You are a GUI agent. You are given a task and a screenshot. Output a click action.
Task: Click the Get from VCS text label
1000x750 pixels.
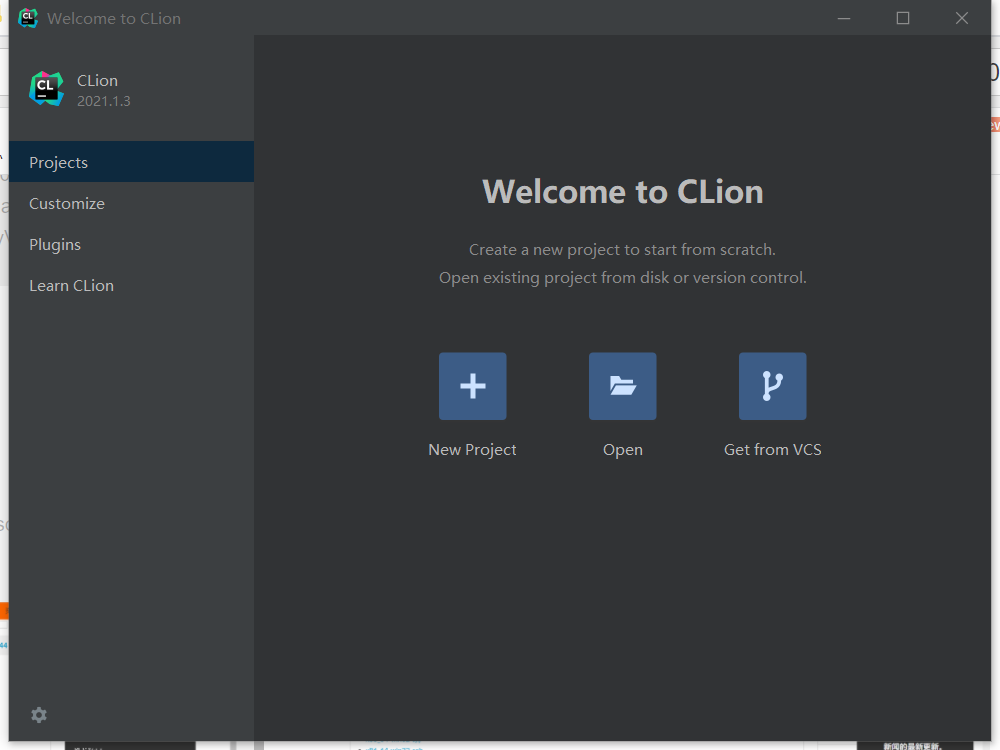point(772,449)
